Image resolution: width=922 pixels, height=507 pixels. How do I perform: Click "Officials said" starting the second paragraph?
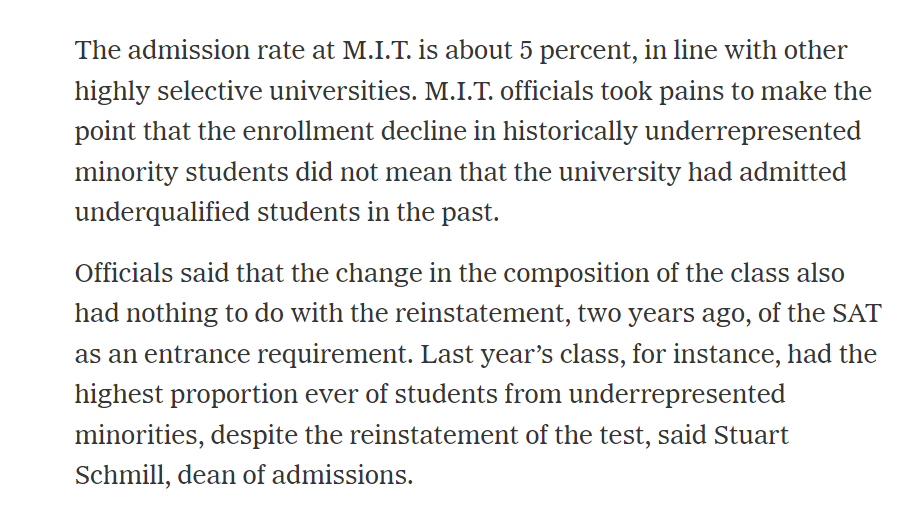tap(153, 273)
